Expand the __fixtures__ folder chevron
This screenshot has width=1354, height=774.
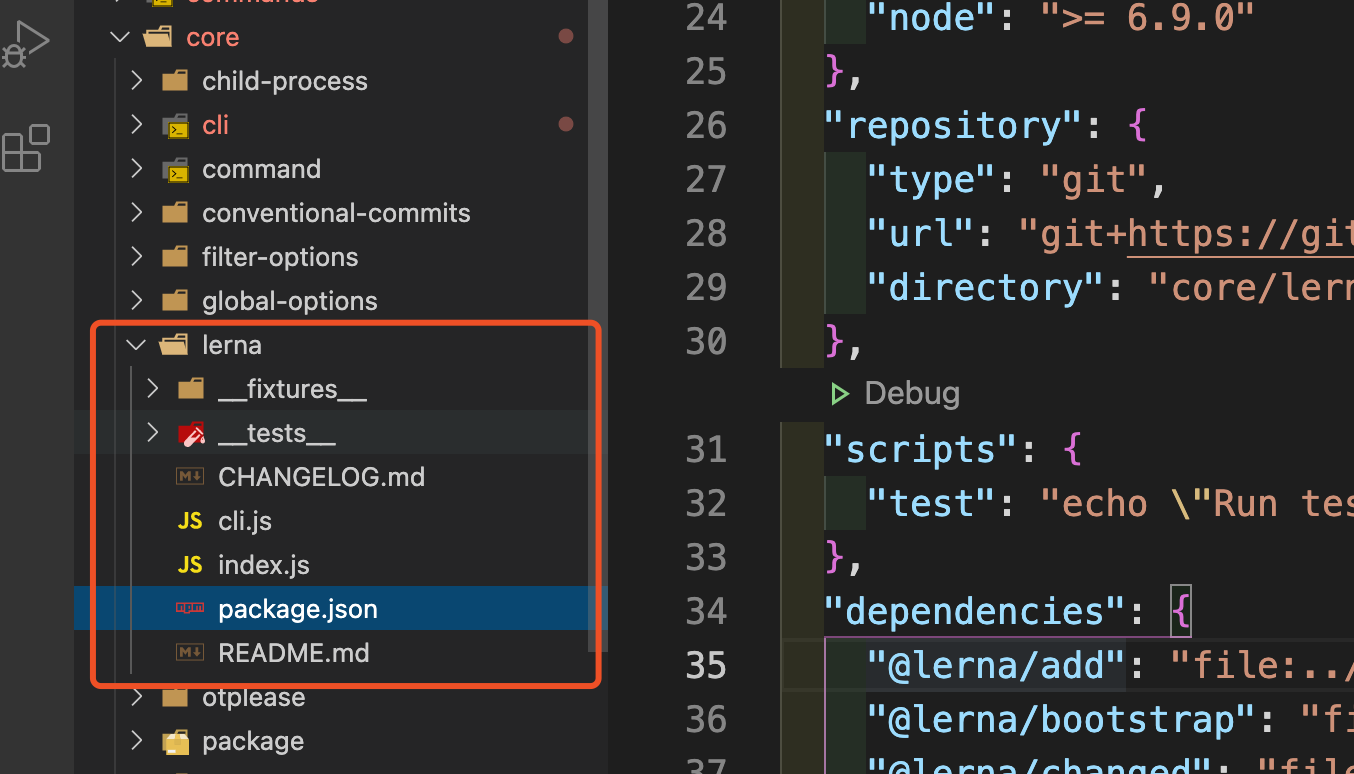point(153,389)
